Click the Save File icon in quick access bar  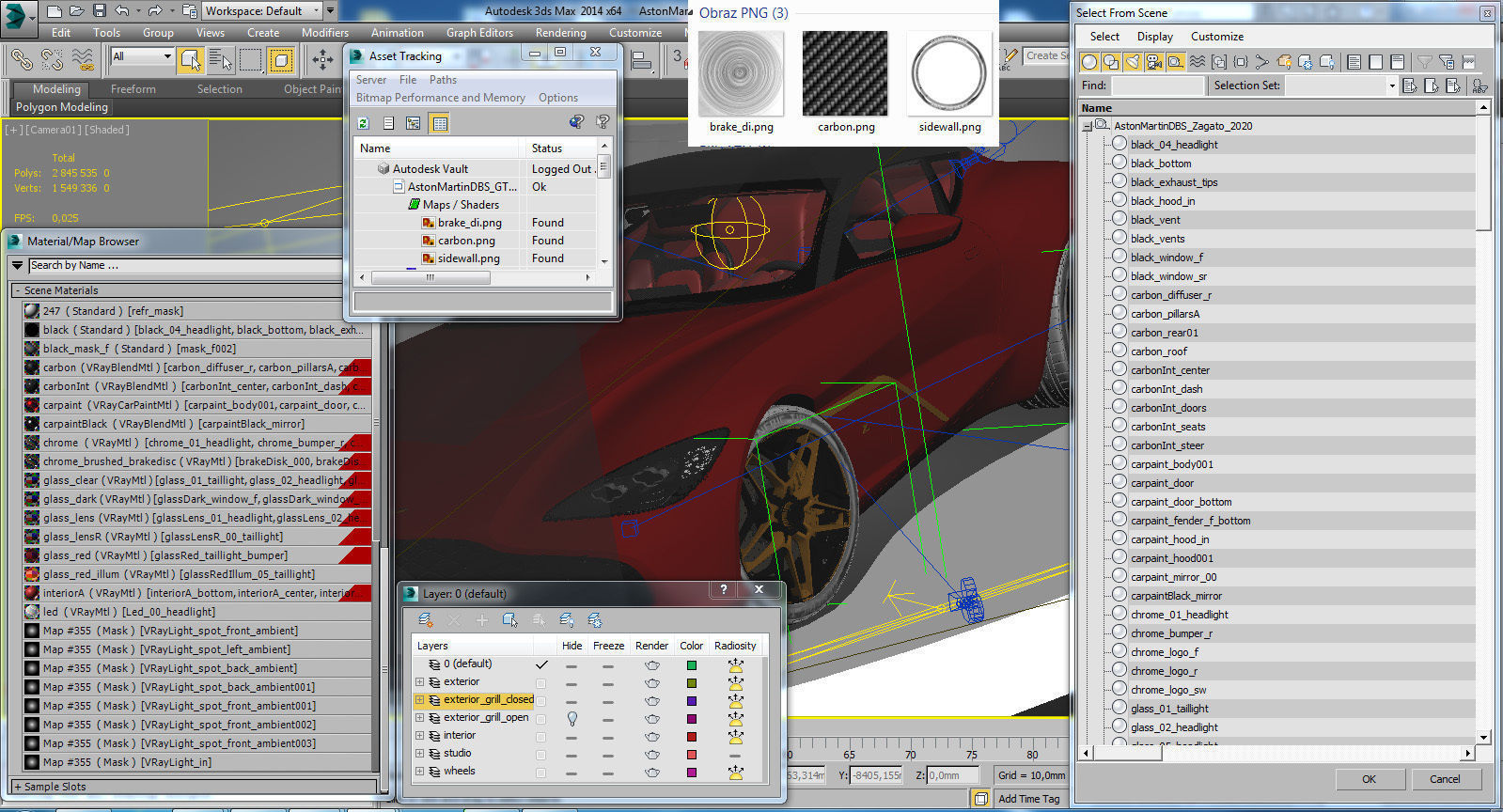pyautogui.click(x=100, y=11)
